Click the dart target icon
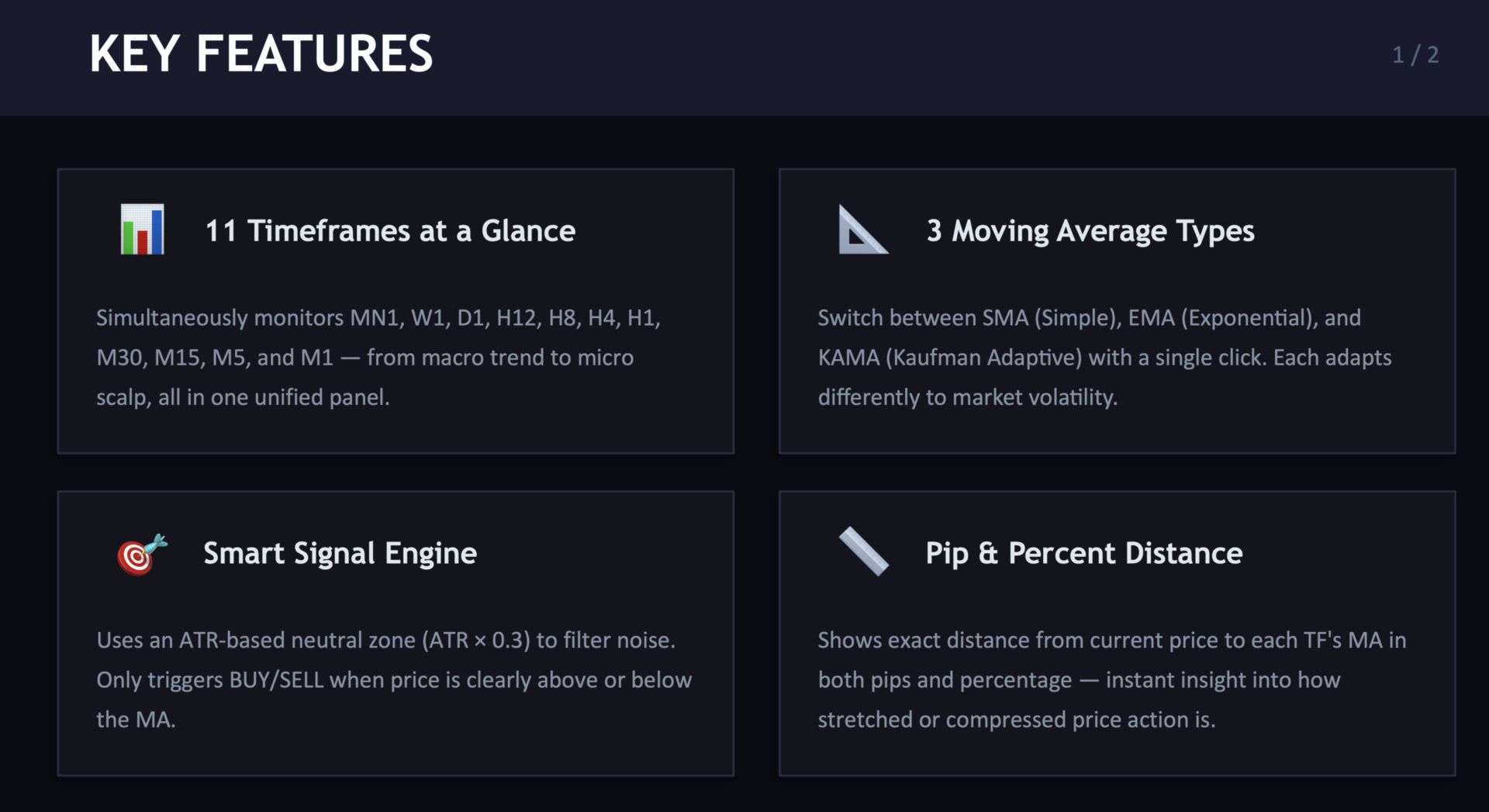Screen dimensions: 1489x812 [141, 554]
